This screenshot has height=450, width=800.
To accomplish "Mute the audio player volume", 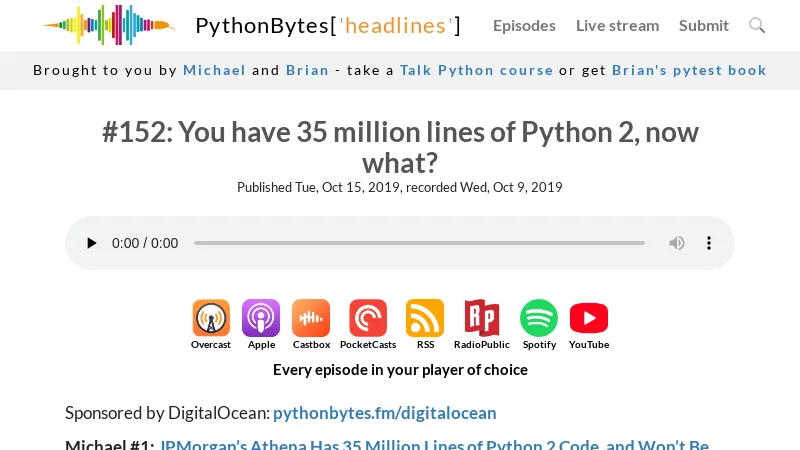I will 677,243.
